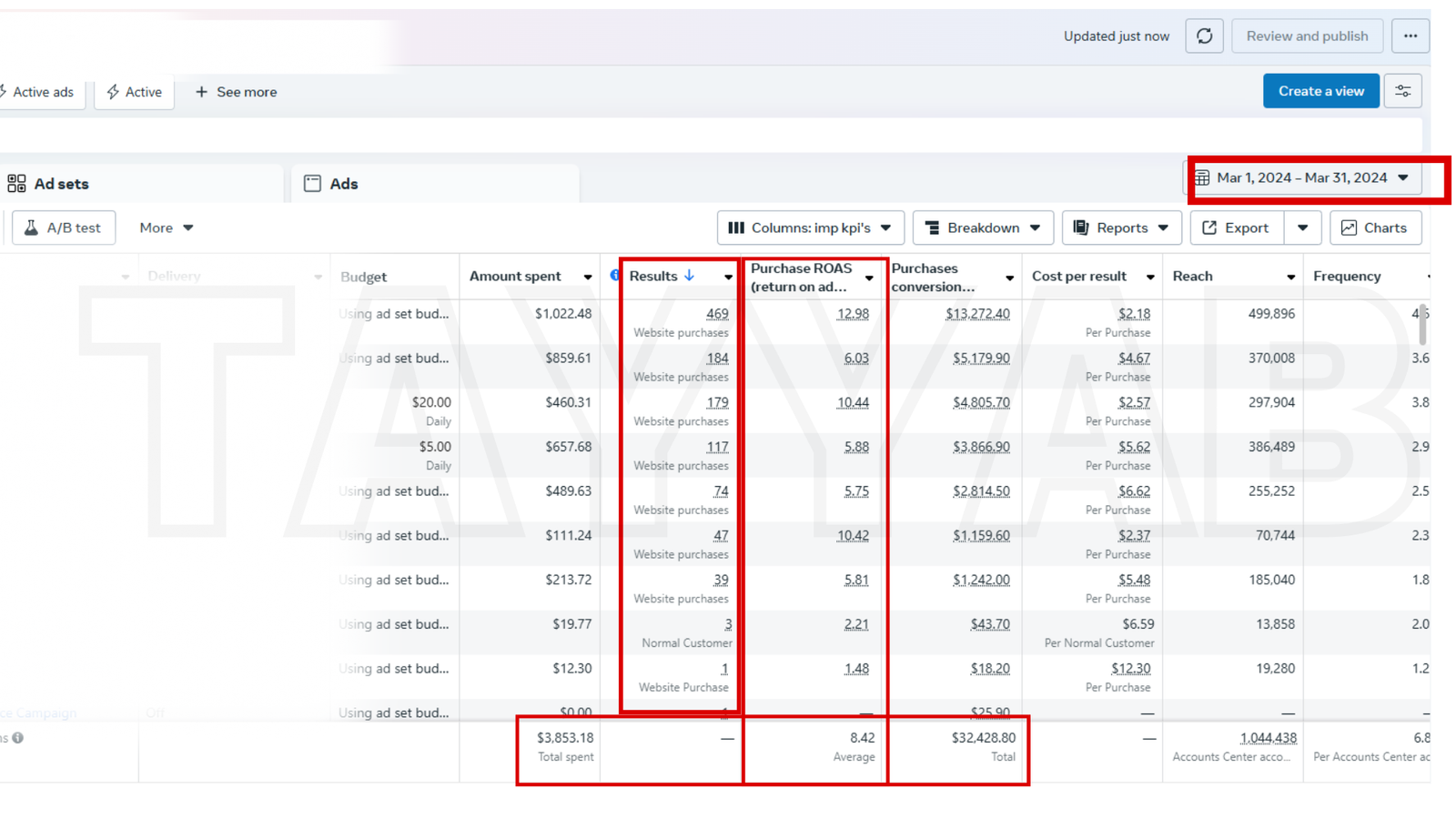Expand the Columns: imp kpi's dropdown

810,227
